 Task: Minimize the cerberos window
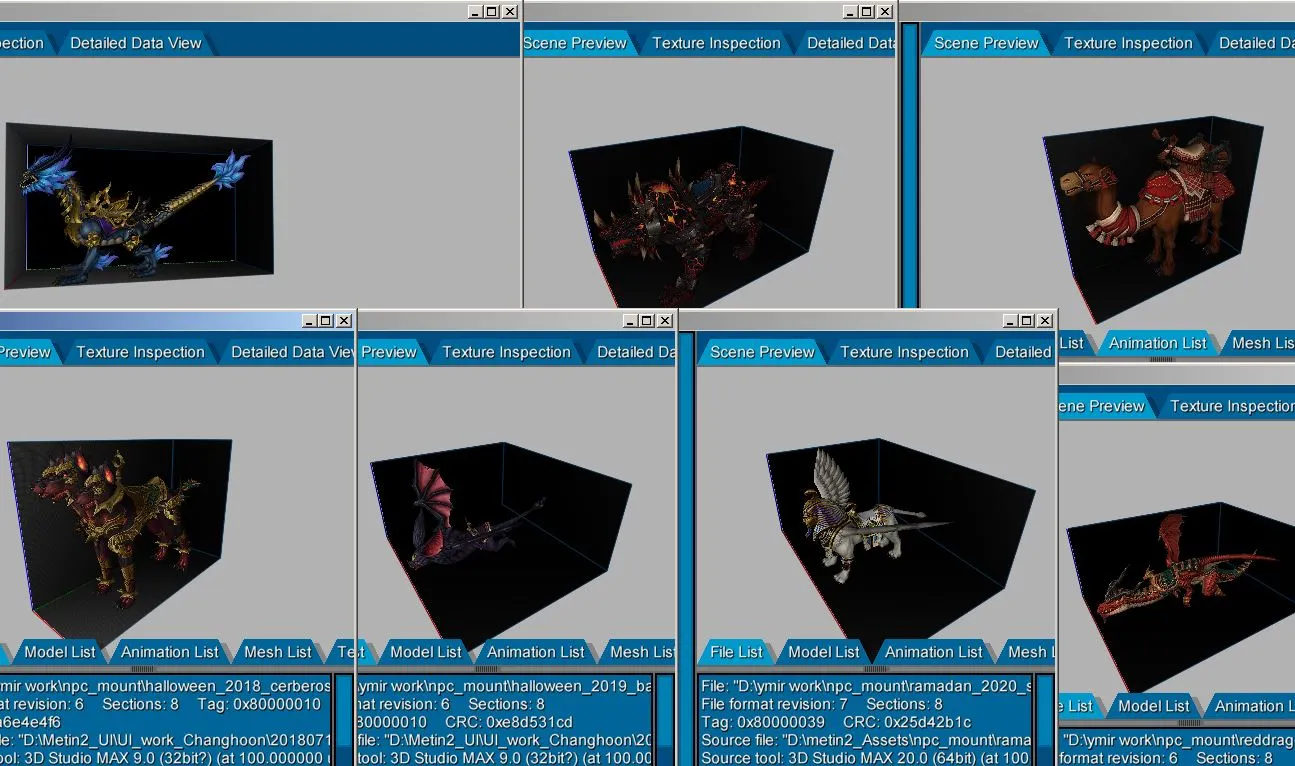(x=309, y=320)
